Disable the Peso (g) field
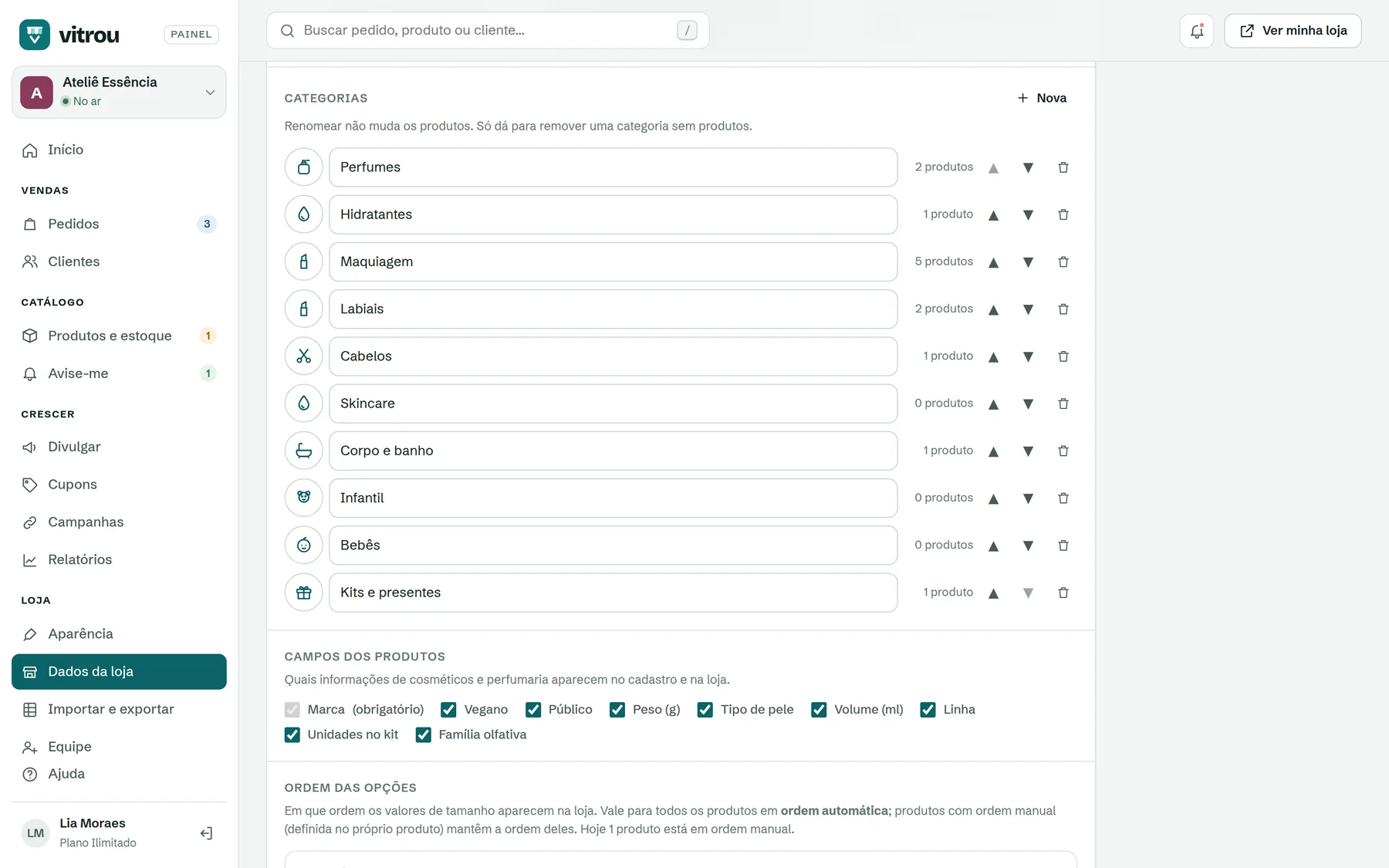 617,710
